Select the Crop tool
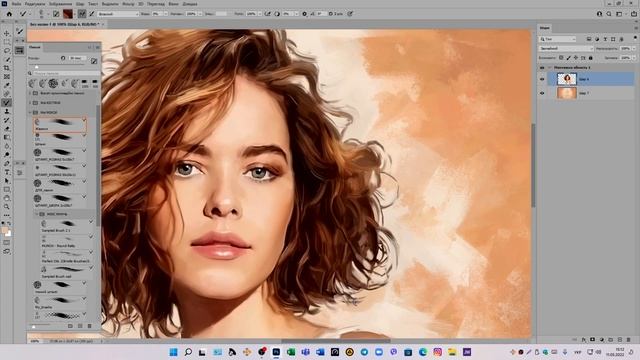The height and width of the screenshot is (360, 640). click(7, 68)
